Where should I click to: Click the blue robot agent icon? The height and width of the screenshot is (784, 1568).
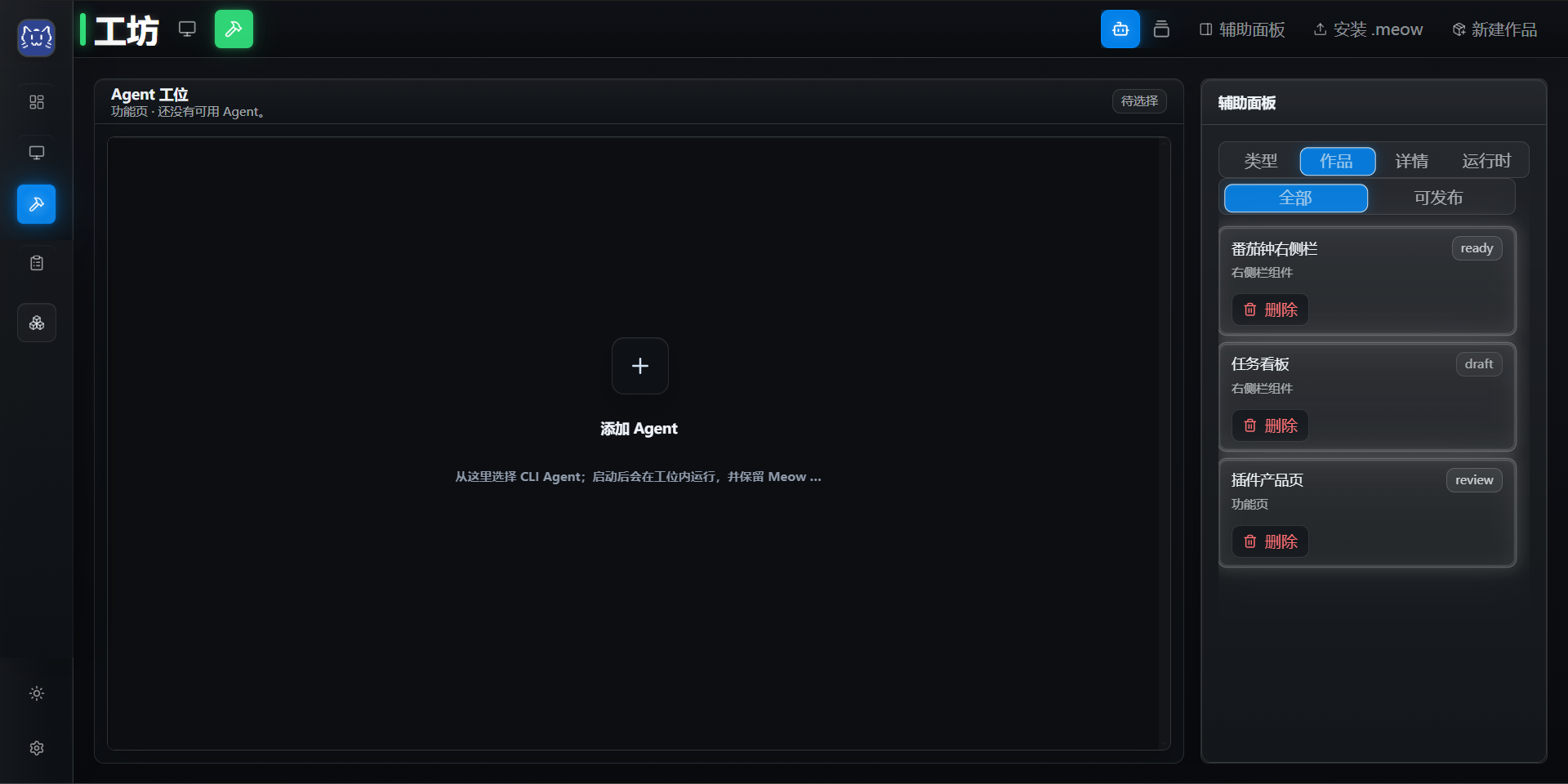(x=1120, y=29)
